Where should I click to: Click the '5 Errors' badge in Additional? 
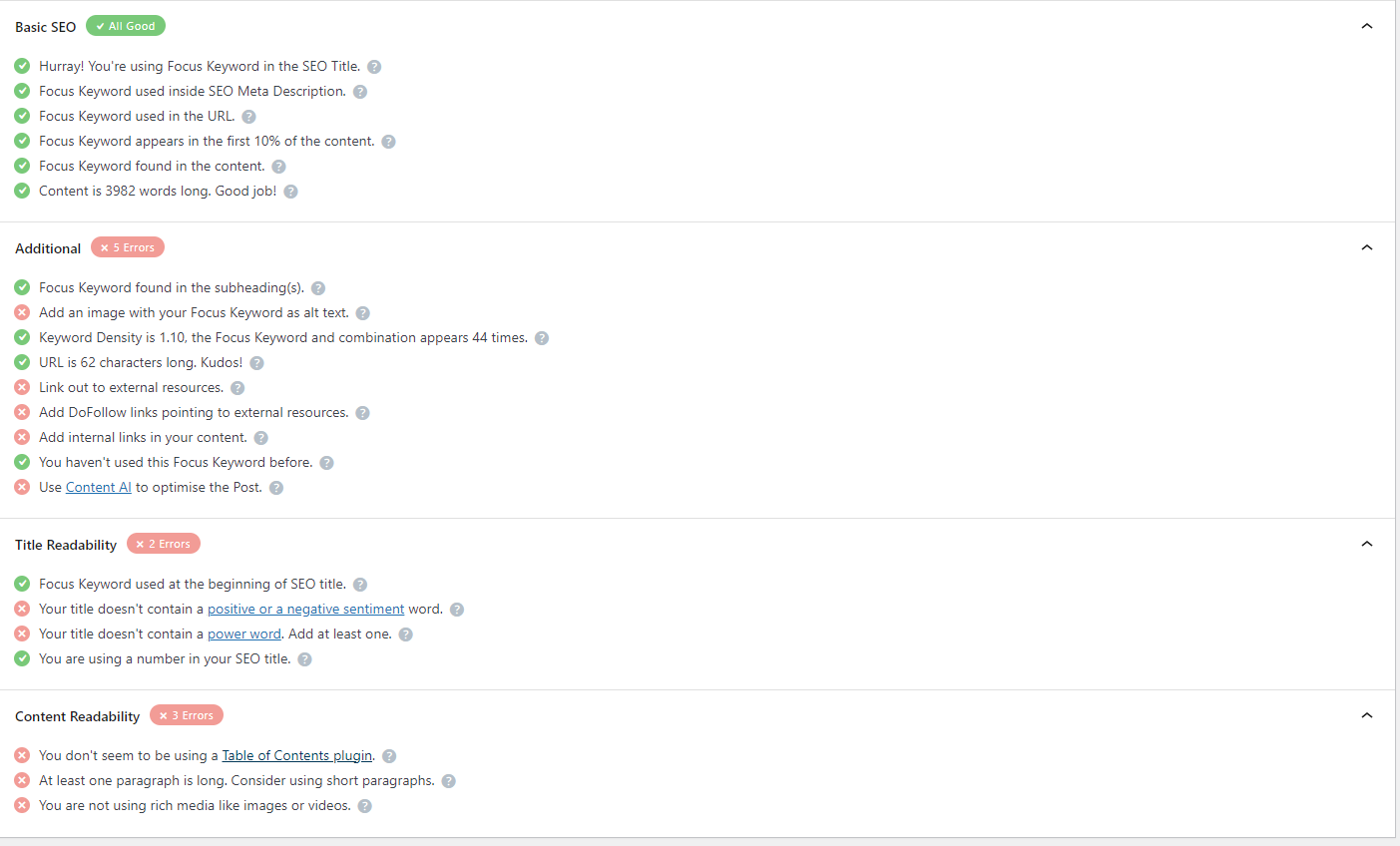[128, 247]
